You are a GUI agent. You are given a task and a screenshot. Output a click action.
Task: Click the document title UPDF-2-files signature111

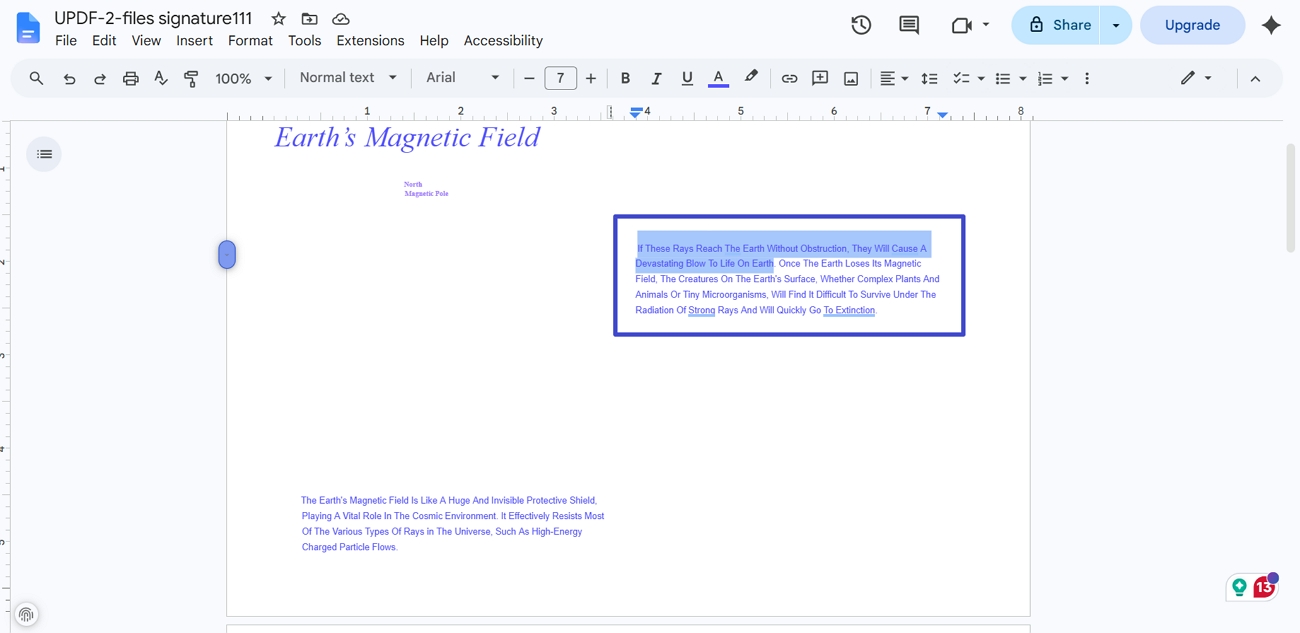[153, 19]
